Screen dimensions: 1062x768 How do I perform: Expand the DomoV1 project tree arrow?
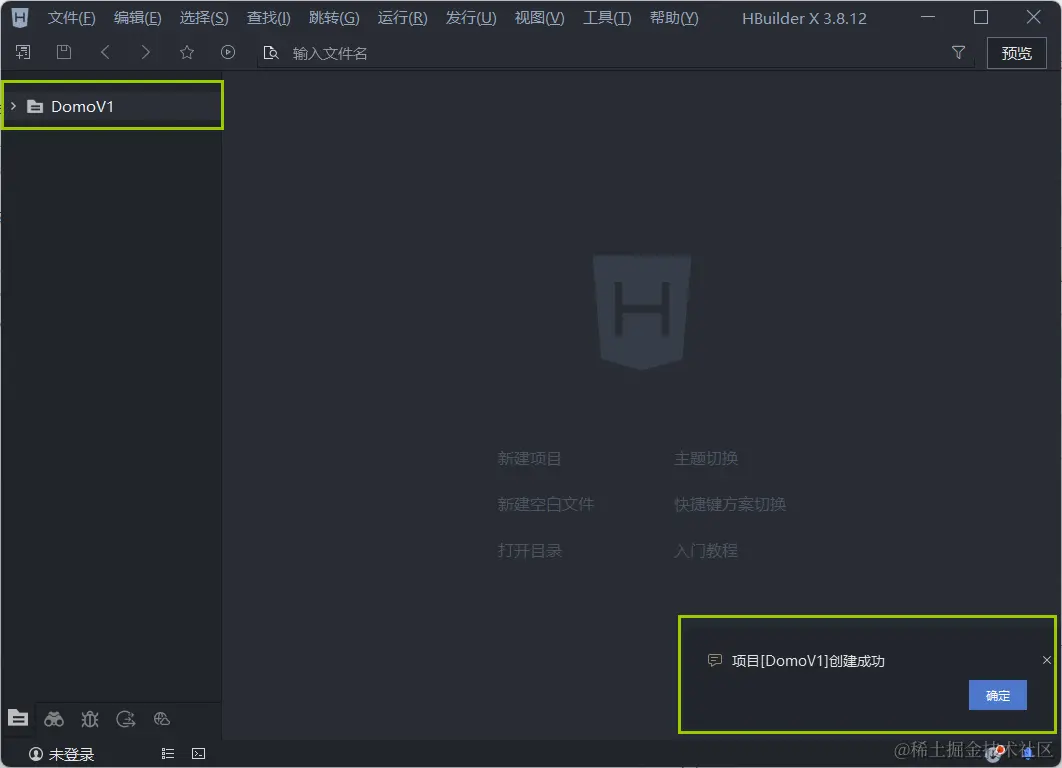13,106
